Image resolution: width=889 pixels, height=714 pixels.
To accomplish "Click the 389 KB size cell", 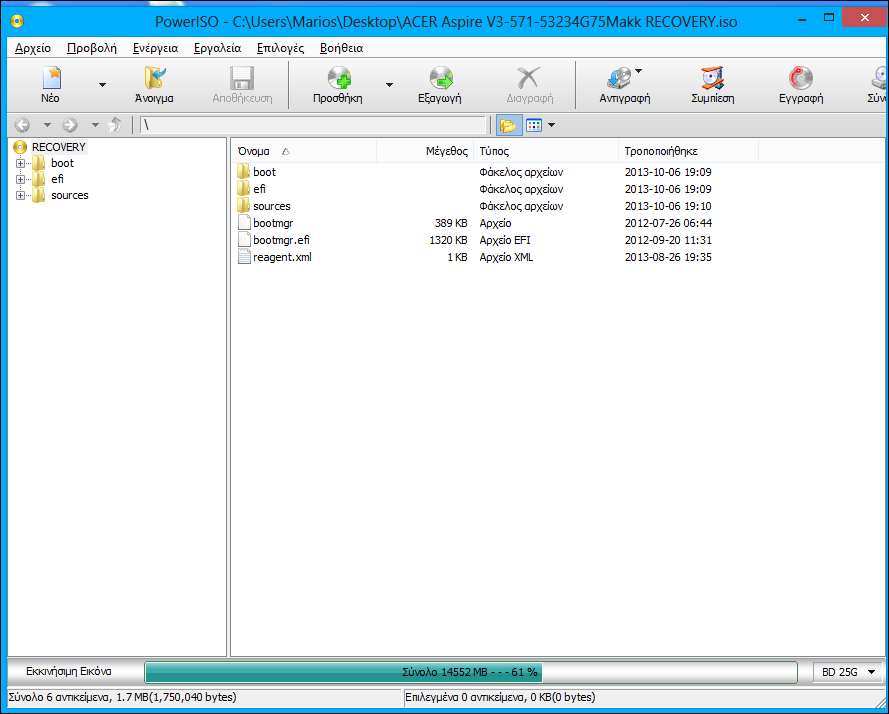I will (x=451, y=223).
